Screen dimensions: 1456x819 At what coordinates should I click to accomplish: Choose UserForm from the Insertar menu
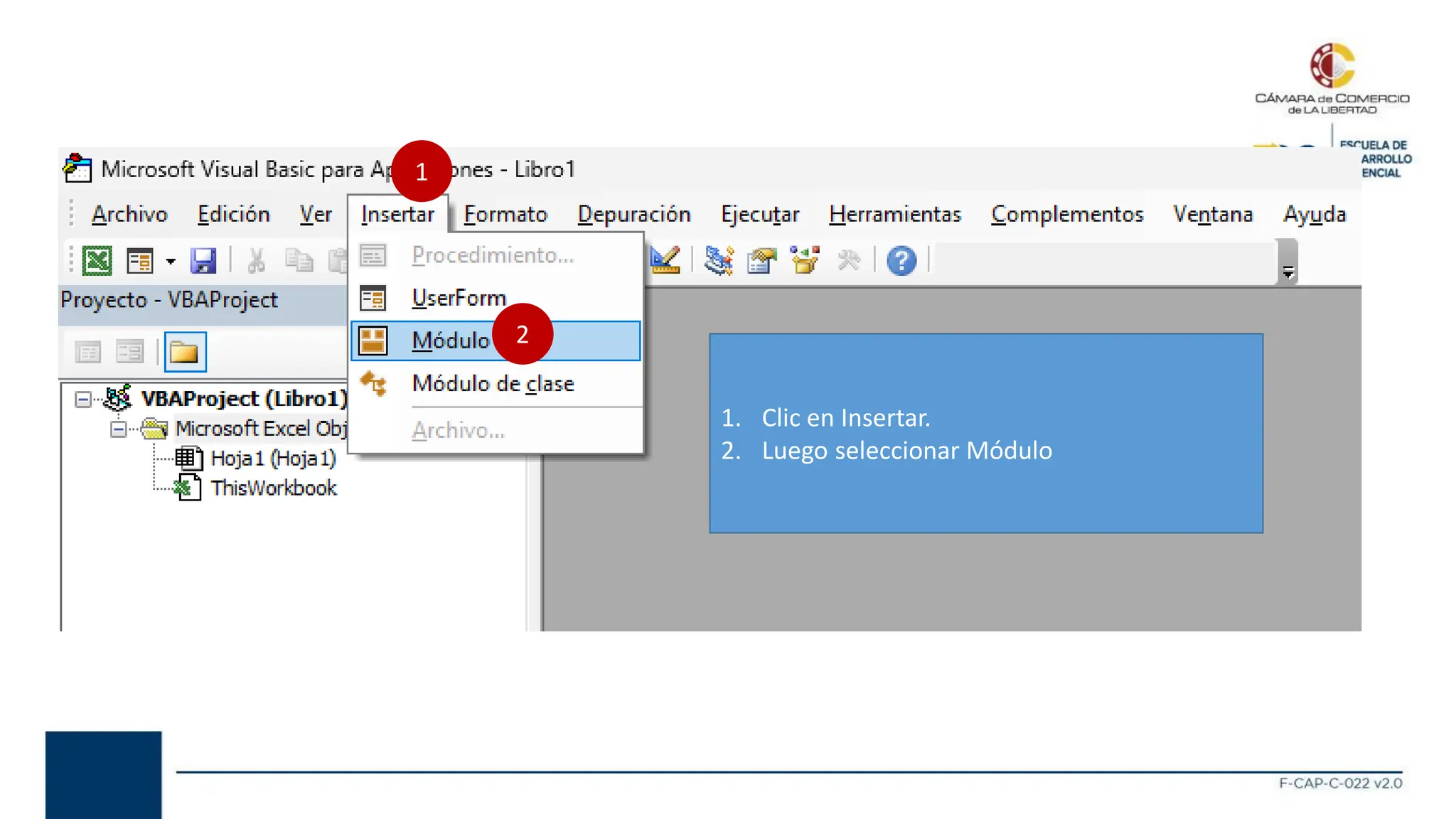(x=496, y=298)
